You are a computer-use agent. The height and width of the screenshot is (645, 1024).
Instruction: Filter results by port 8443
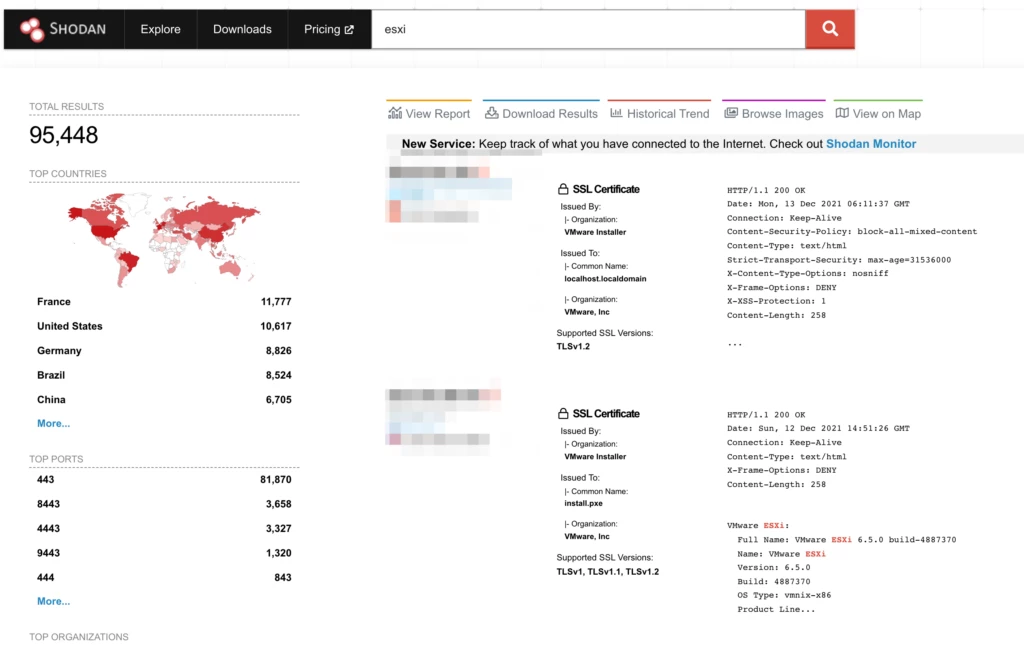[48, 504]
